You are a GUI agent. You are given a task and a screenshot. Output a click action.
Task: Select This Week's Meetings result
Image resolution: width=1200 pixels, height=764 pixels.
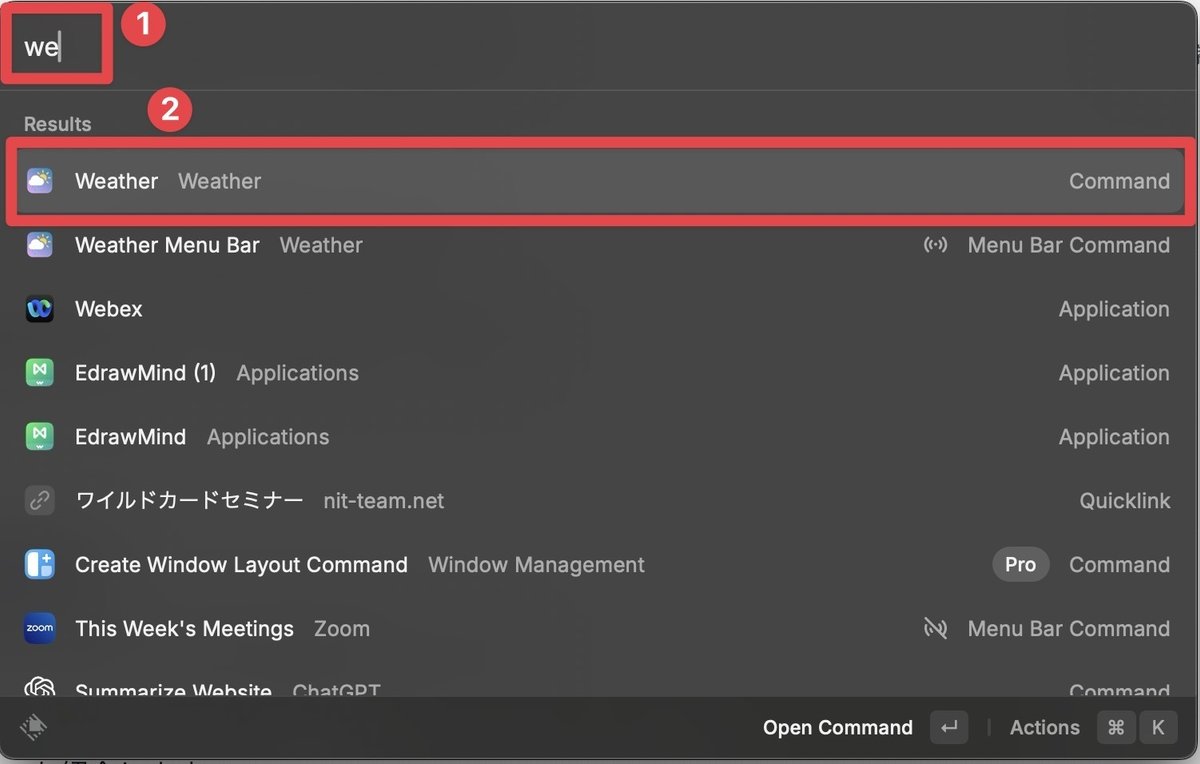click(598, 629)
